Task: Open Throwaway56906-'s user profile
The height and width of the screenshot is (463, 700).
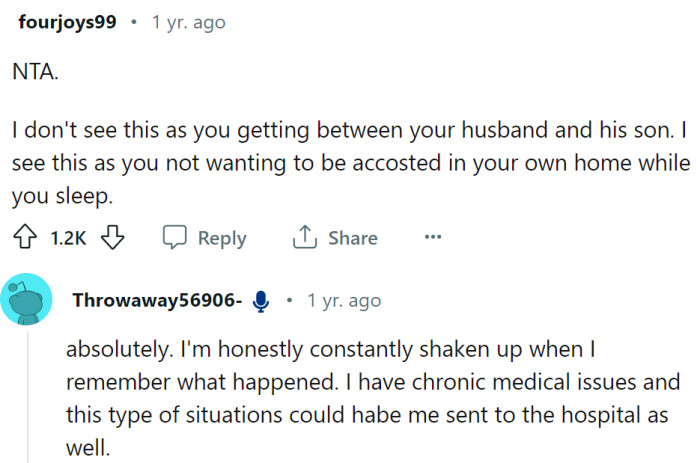Action: point(157,301)
